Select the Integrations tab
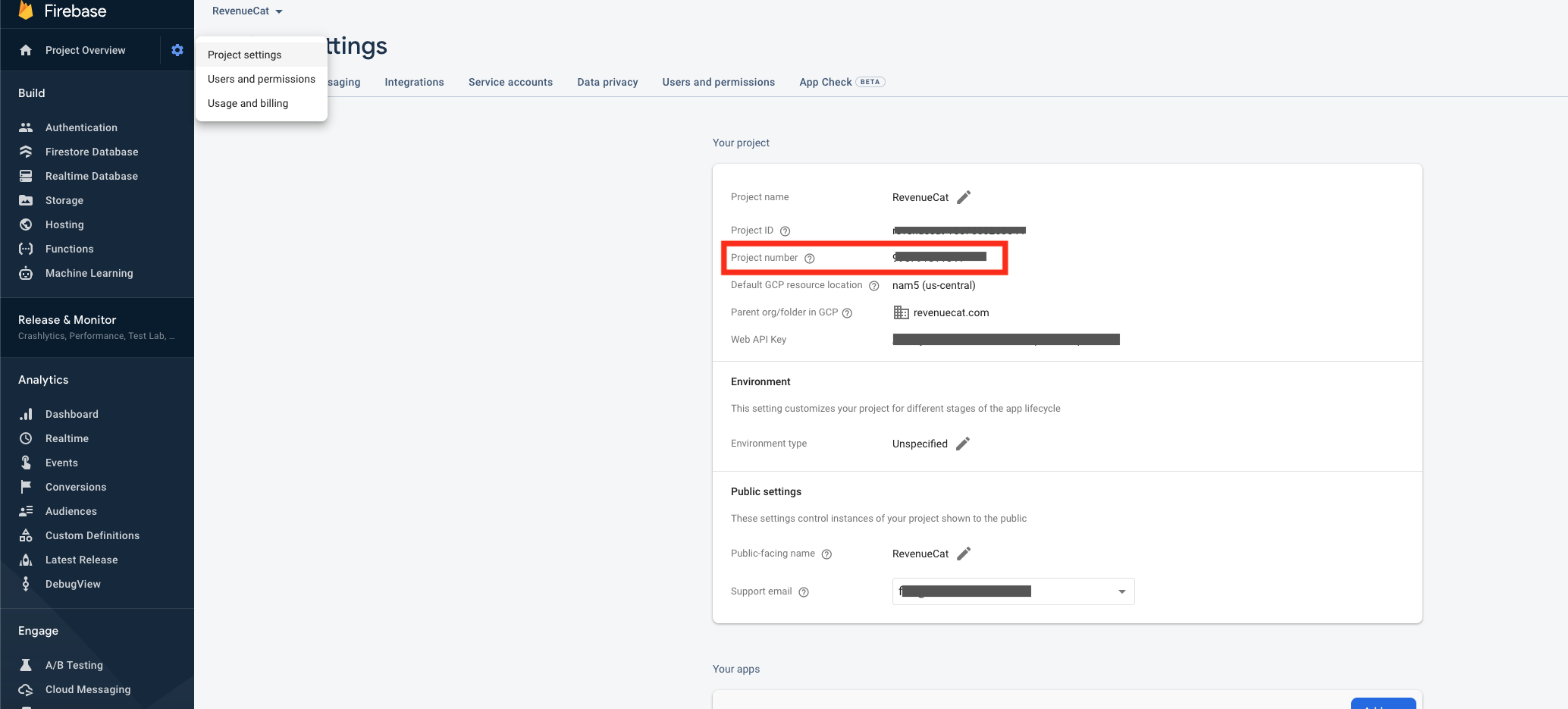The width and height of the screenshot is (1568, 709). point(414,82)
